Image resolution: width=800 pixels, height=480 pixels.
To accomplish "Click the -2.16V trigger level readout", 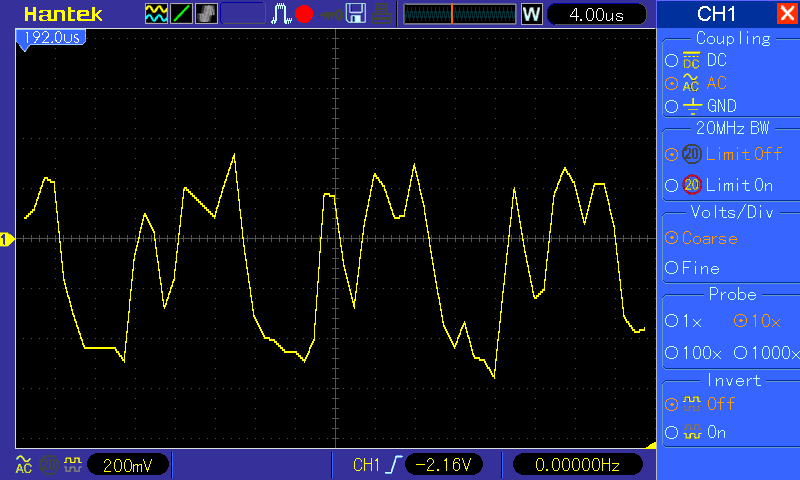I will pos(443,465).
